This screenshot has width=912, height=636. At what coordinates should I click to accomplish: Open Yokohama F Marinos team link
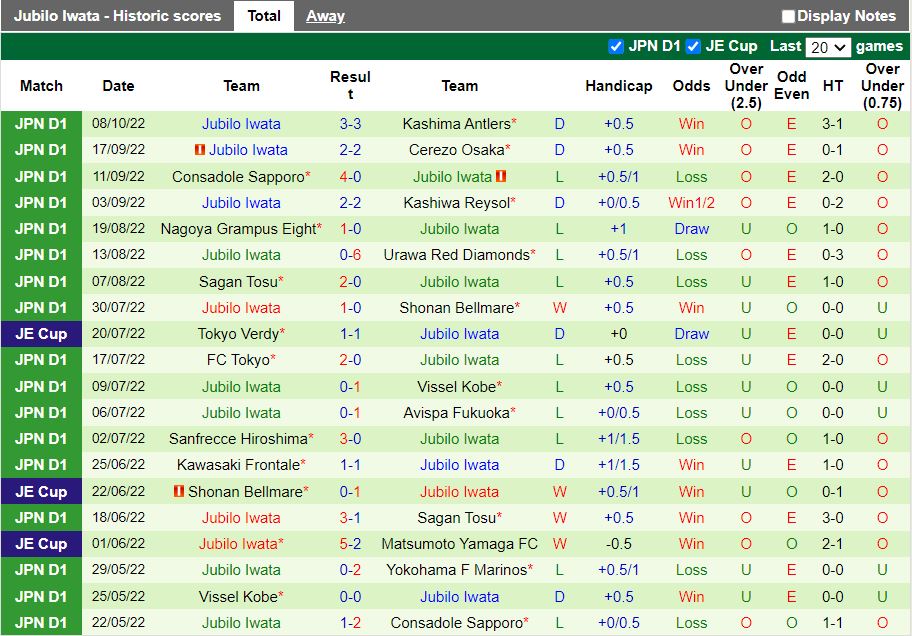click(x=457, y=570)
